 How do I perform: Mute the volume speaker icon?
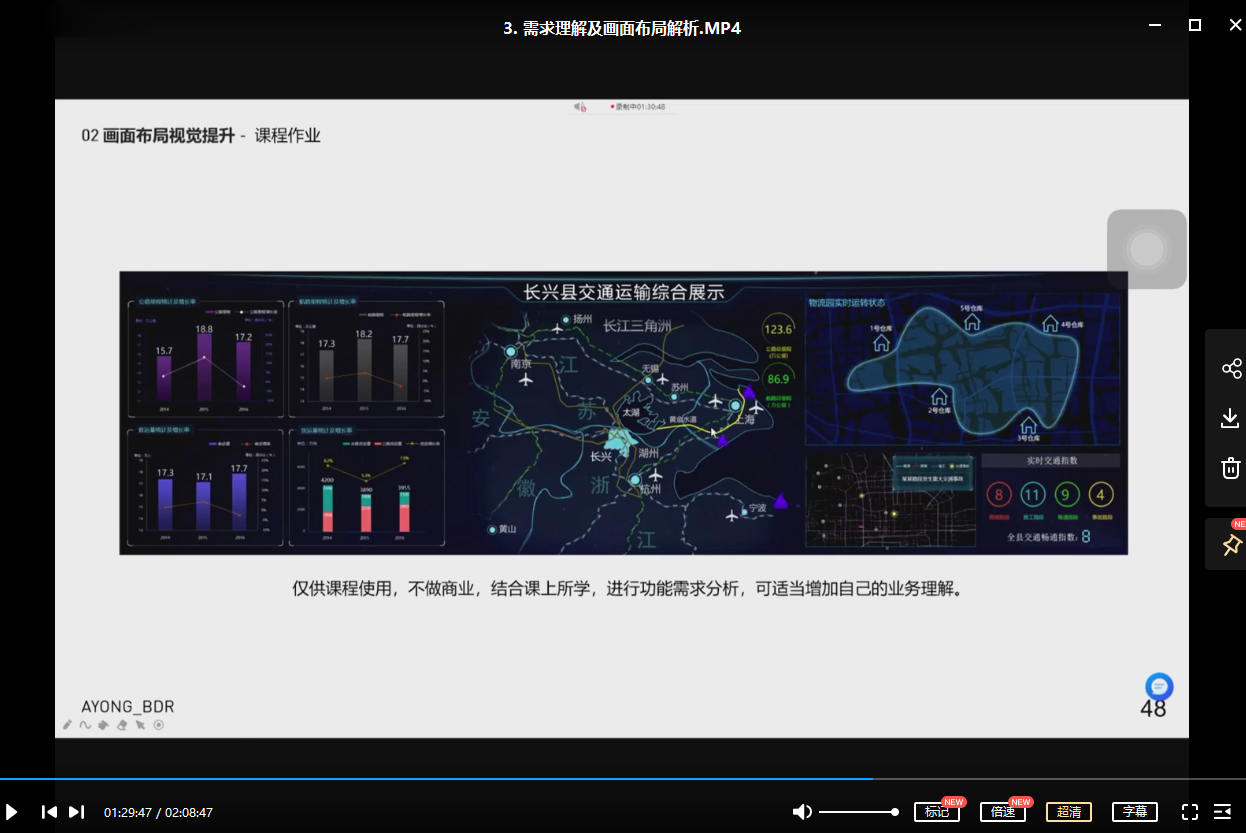(x=801, y=812)
